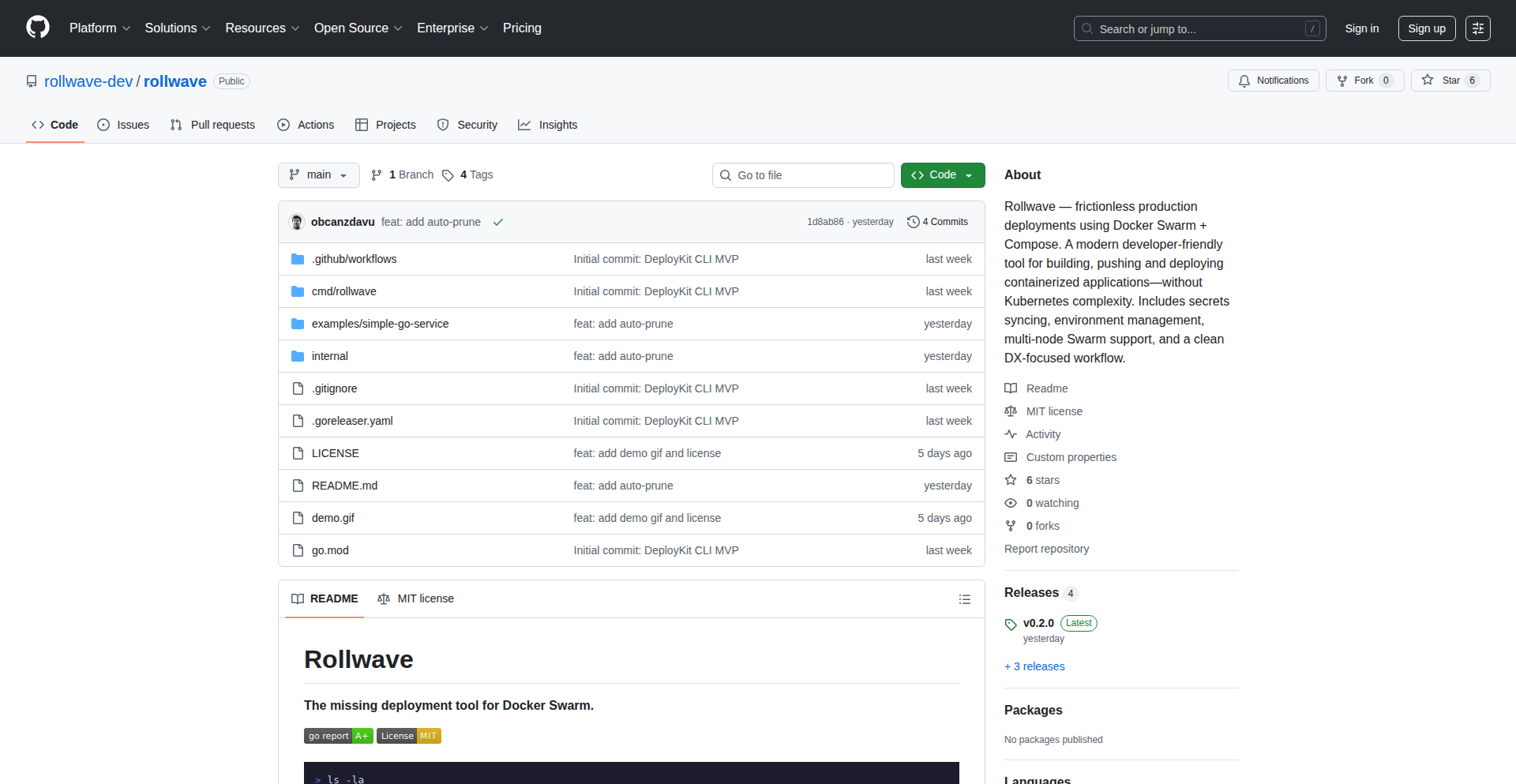
Task: Switch to the Pull requests tab
Action: tap(212, 124)
